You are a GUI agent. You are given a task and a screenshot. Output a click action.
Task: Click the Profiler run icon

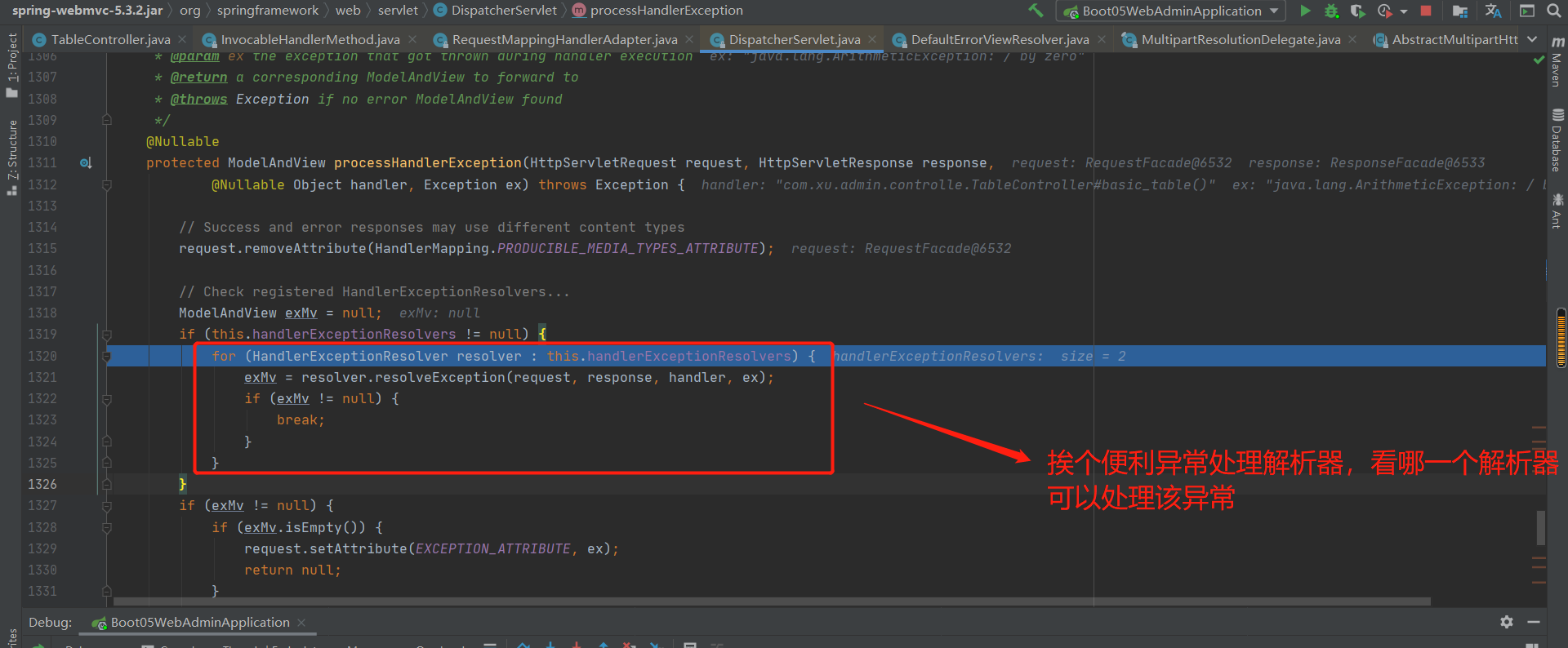click(x=1384, y=11)
